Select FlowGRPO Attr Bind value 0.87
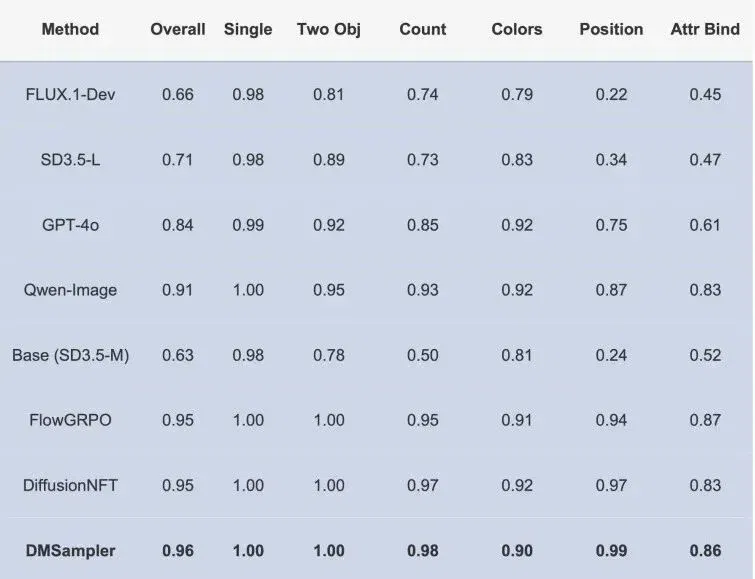This screenshot has height=579, width=755. pos(705,420)
